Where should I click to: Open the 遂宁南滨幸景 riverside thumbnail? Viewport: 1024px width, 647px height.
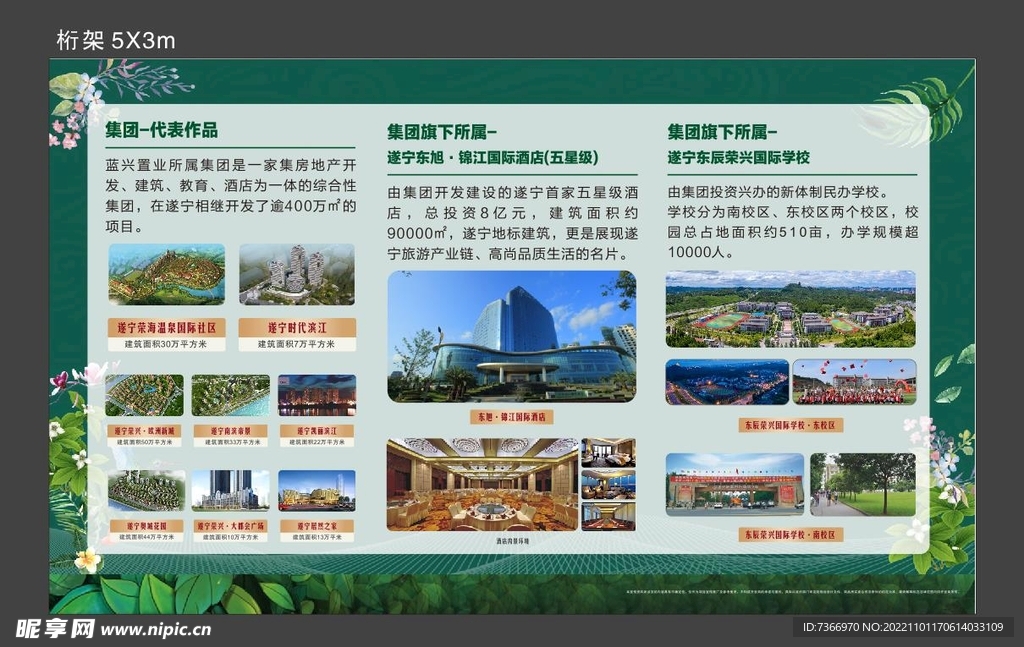click(x=231, y=395)
